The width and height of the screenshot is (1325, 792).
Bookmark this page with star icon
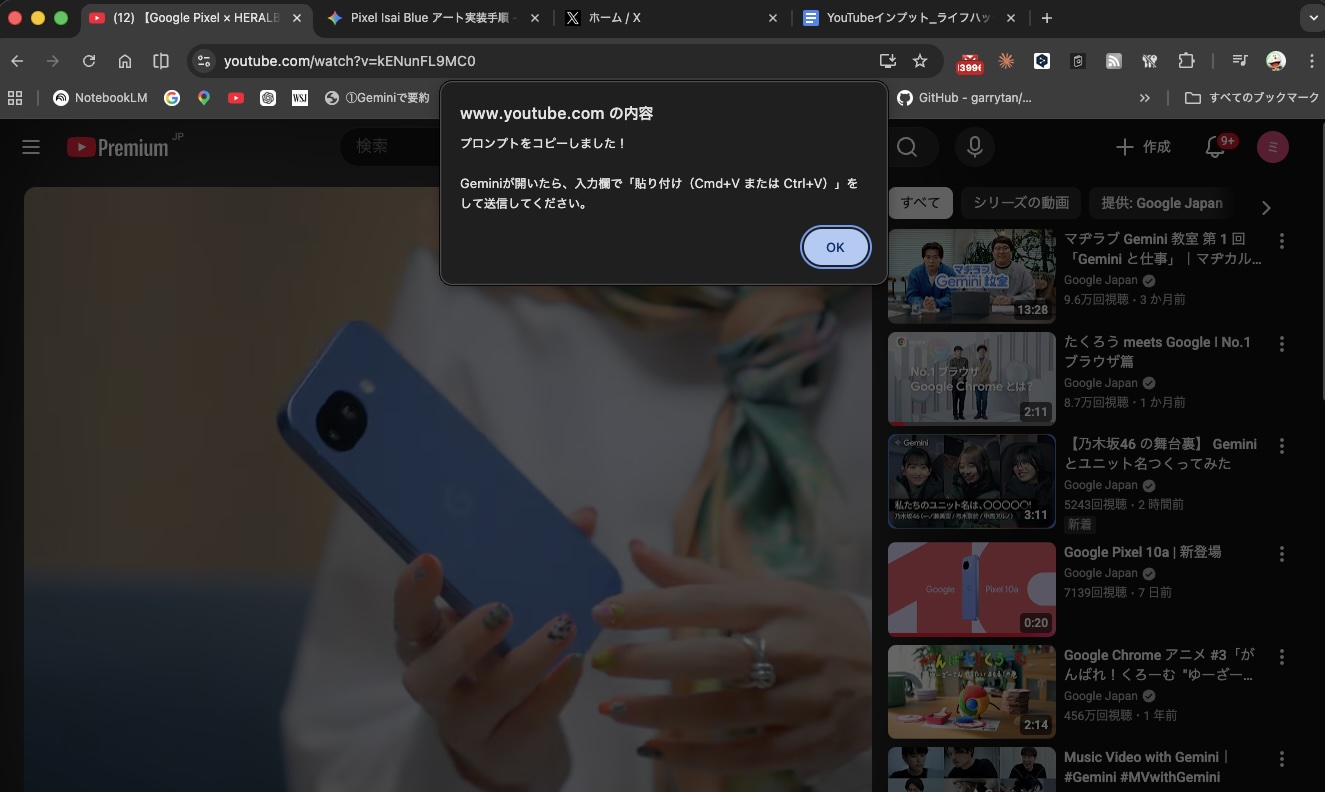tap(920, 61)
